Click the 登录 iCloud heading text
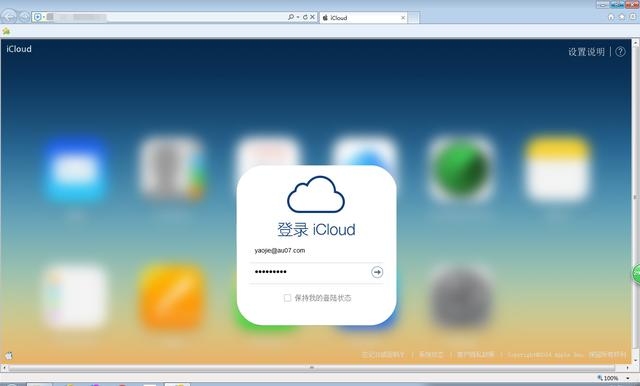 tap(316, 230)
